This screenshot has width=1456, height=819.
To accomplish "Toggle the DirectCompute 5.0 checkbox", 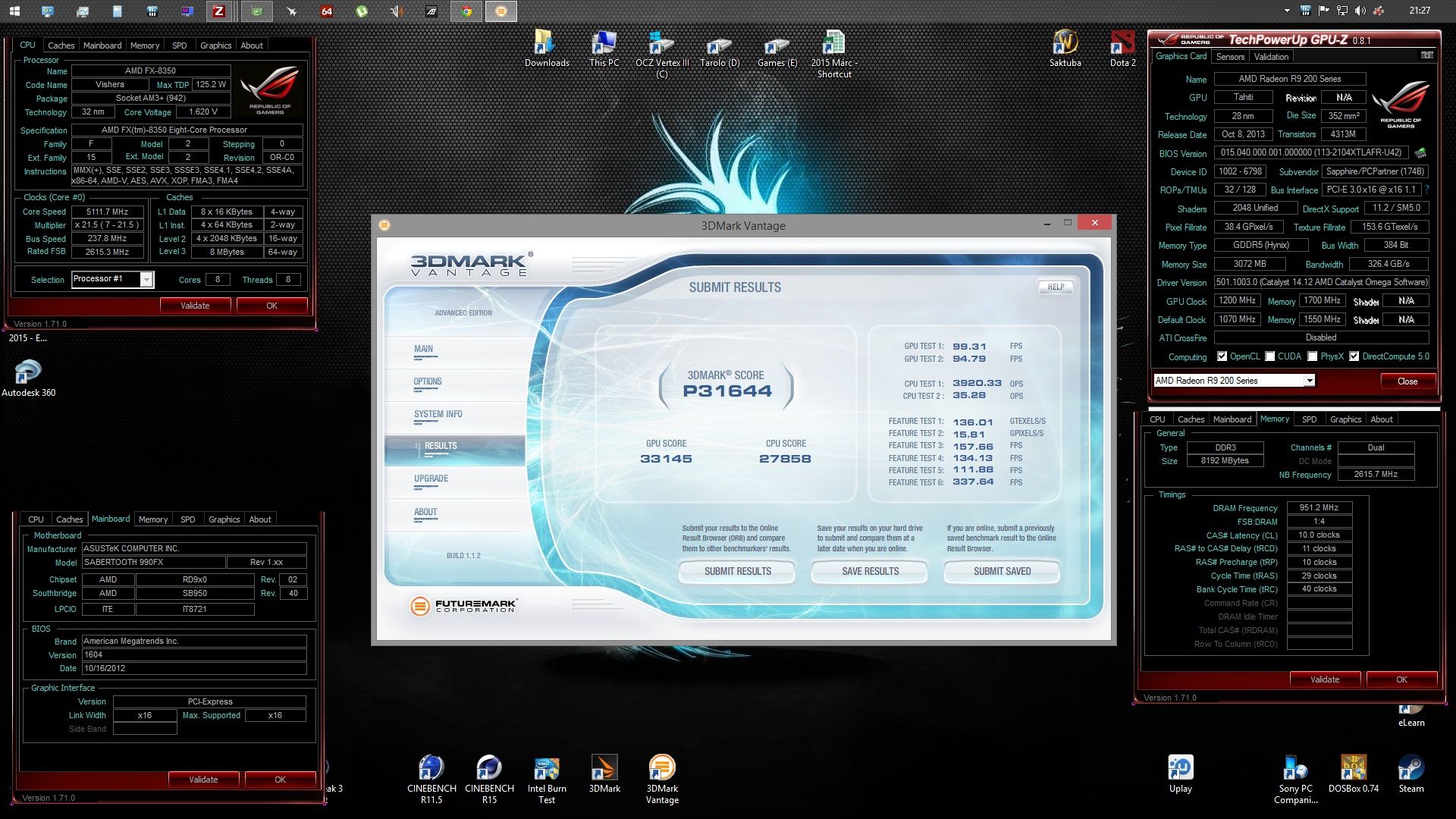I will click(x=1354, y=356).
